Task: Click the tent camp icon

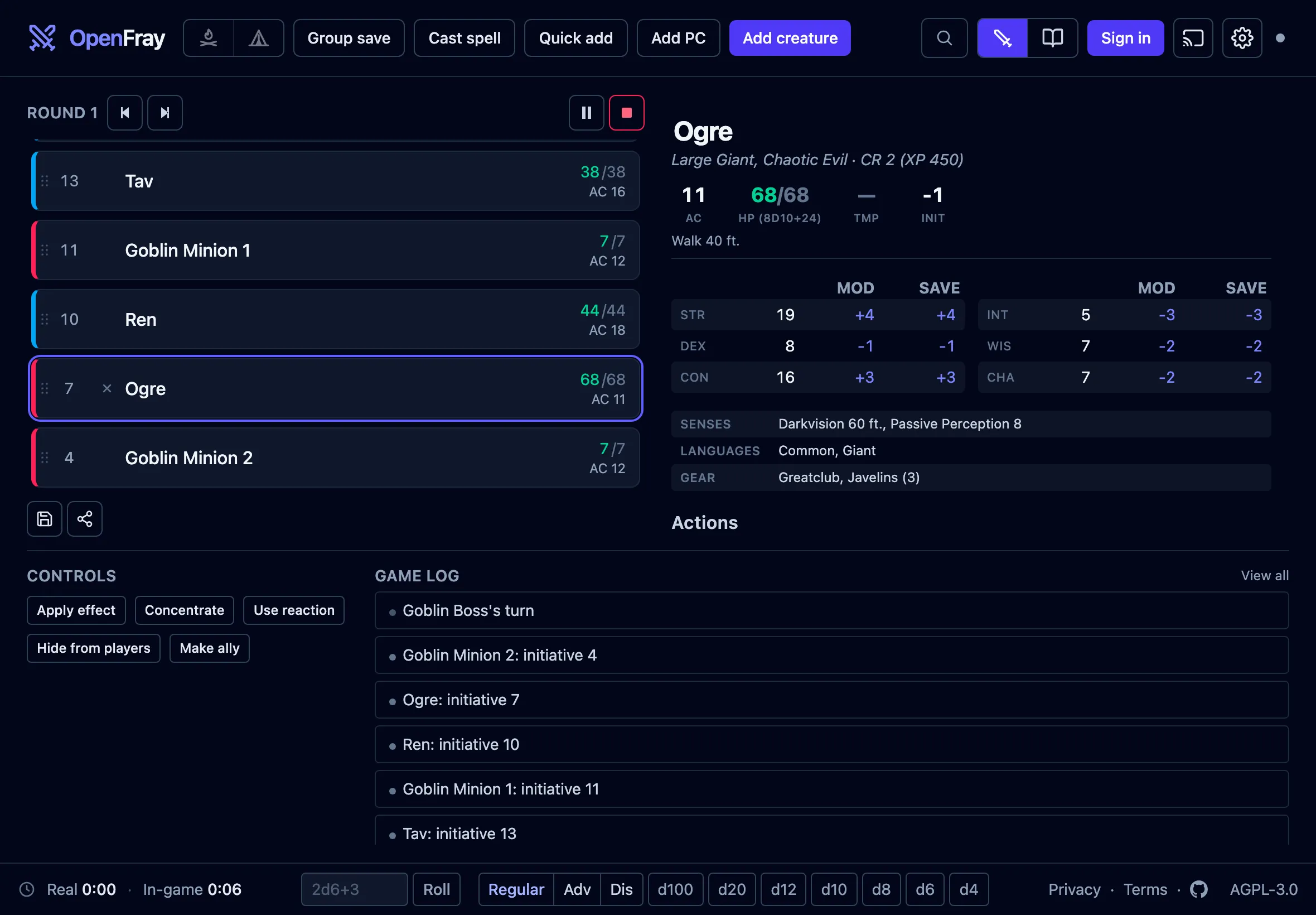Action: coord(259,38)
